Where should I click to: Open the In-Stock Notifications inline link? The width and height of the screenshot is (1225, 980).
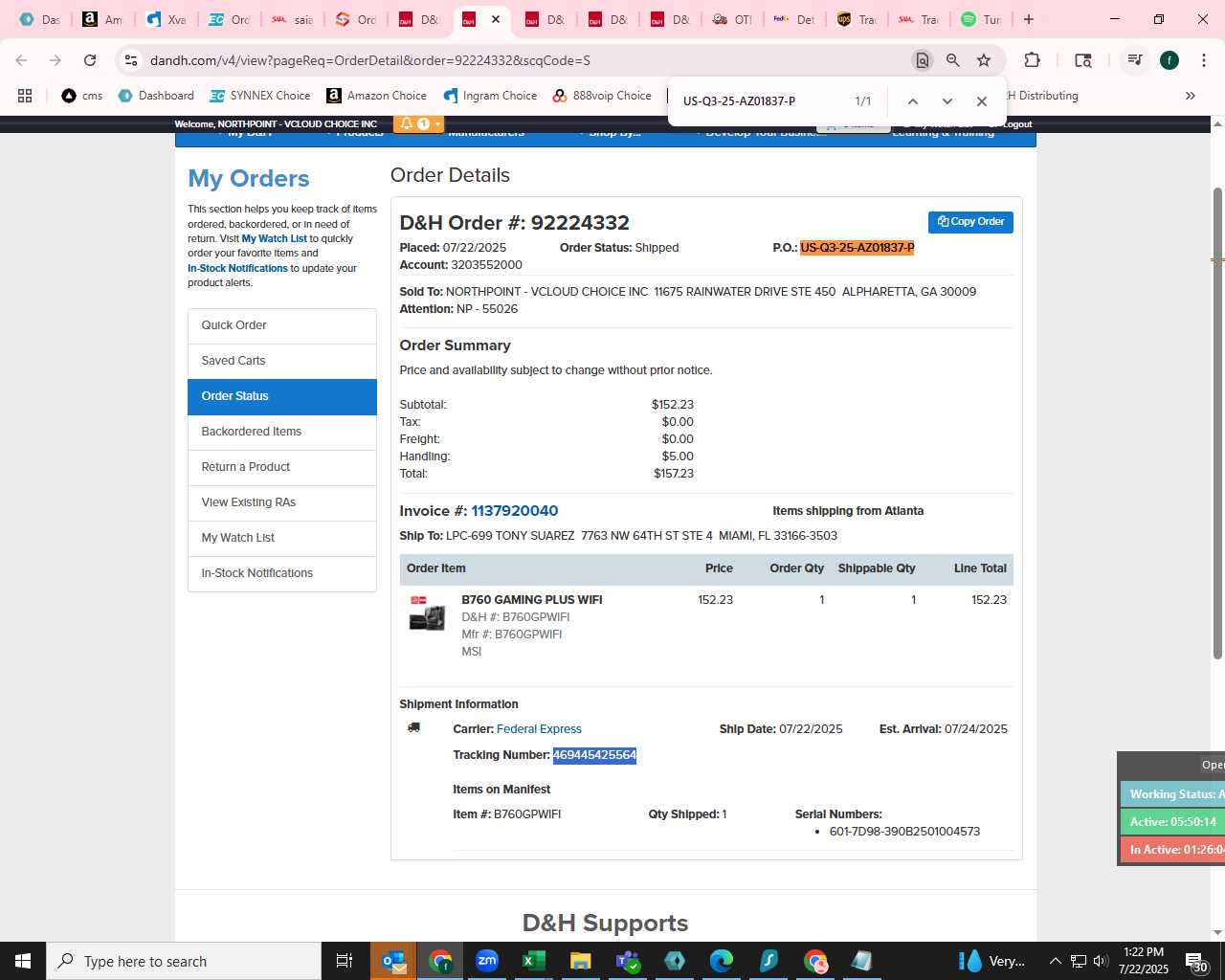pyautogui.click(x=237, y=268)
